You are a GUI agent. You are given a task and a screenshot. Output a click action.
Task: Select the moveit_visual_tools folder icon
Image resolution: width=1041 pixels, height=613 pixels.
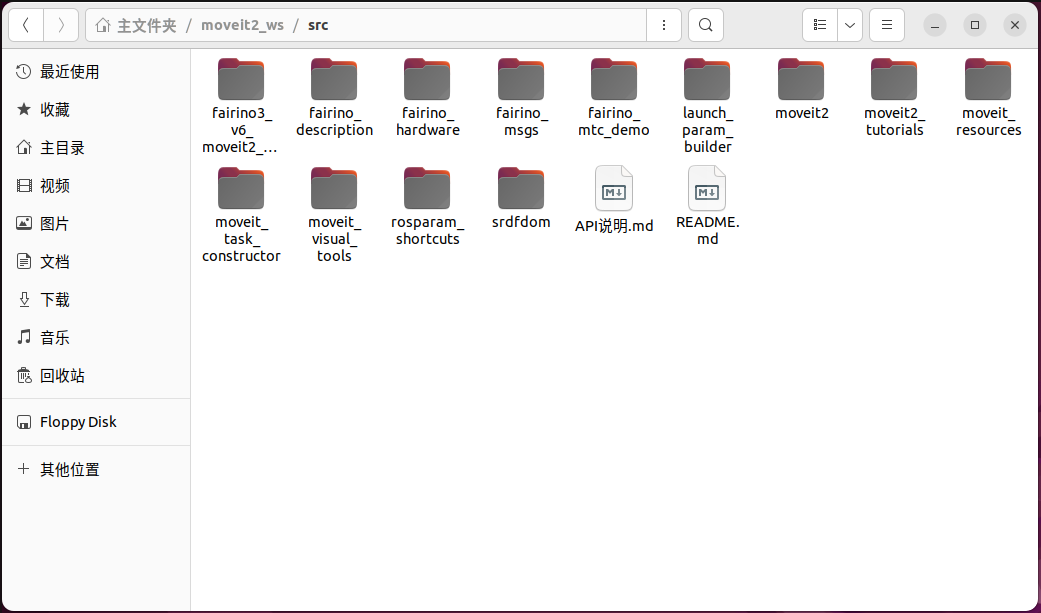pyautogui.click(x=334, y=188)
